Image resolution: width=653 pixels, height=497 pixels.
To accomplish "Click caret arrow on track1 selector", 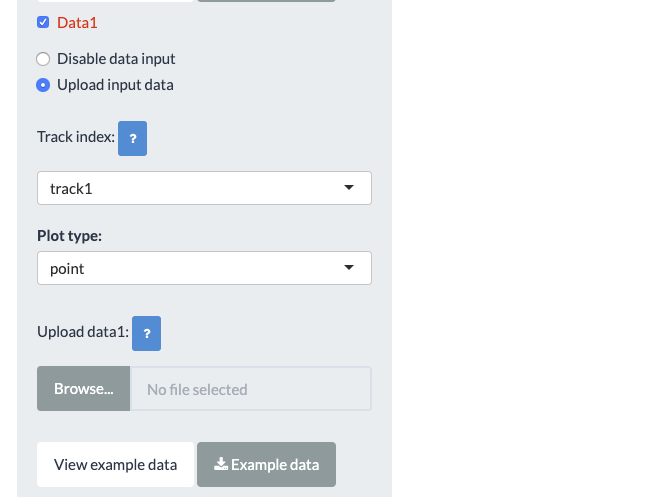I will (x=348, y=188).
